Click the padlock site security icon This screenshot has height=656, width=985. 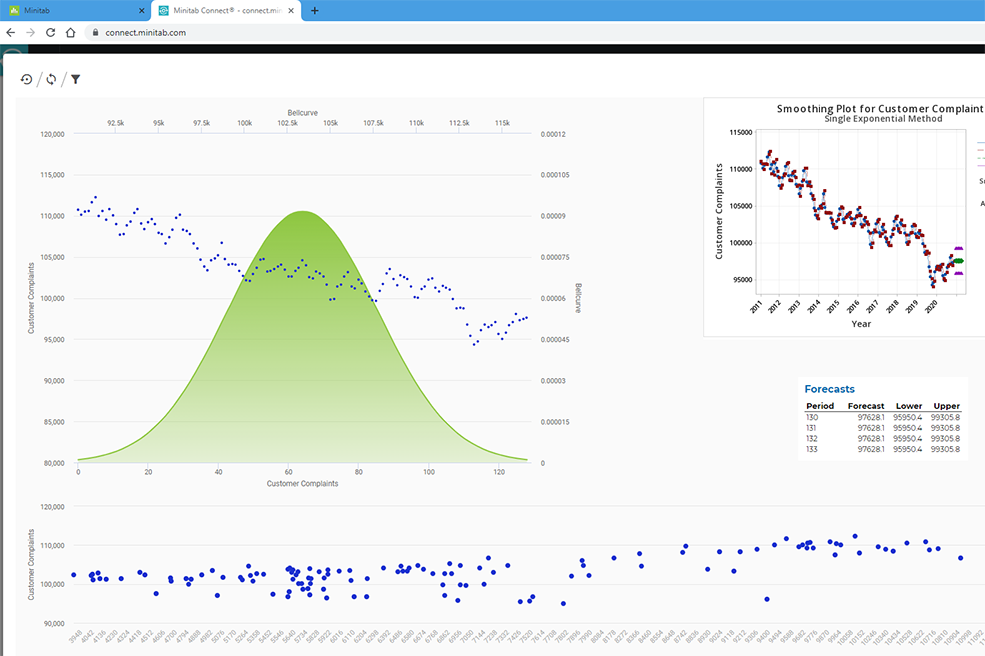pos(93,32)
